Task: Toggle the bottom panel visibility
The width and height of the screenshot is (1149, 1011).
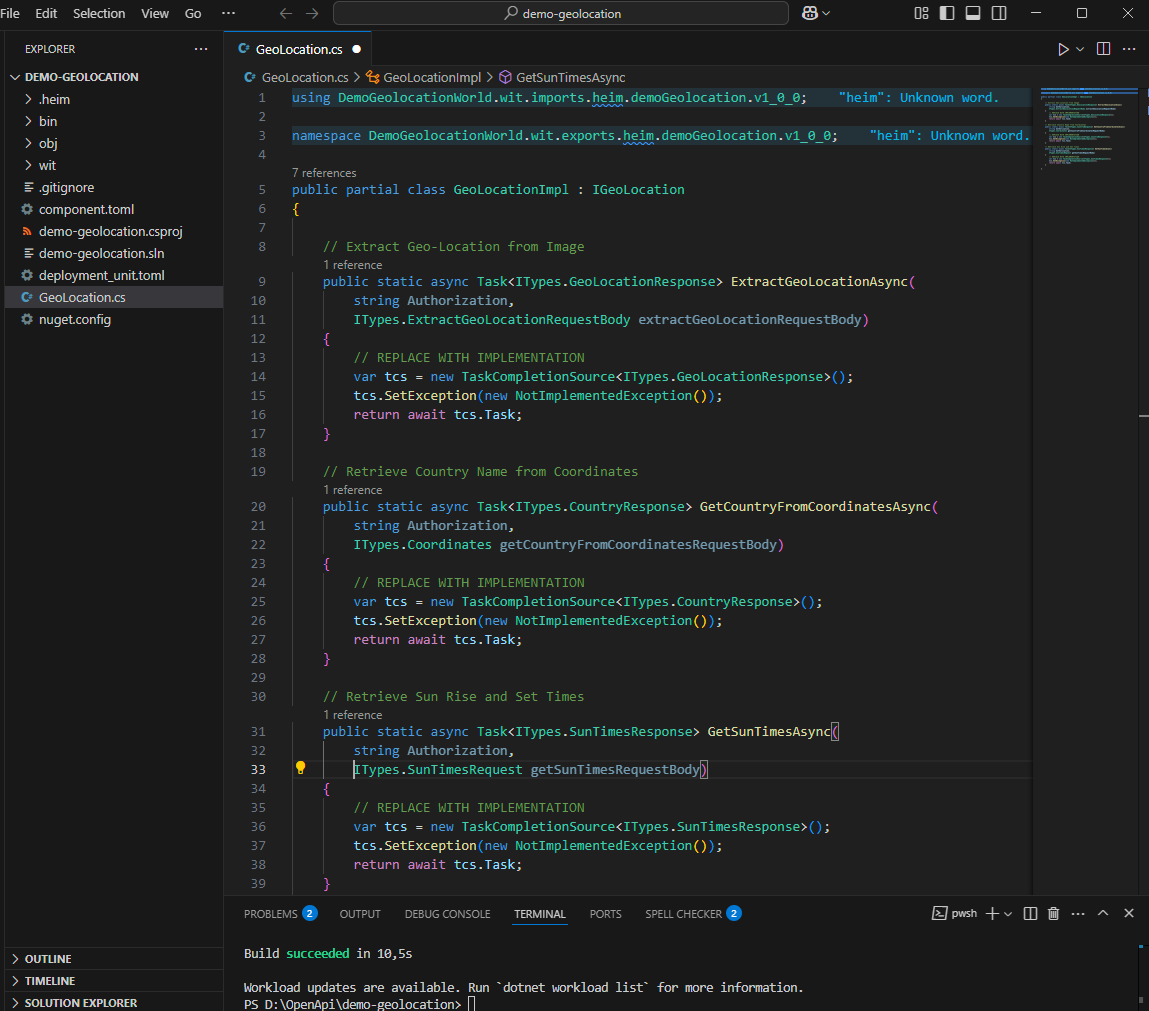Action: (972, 13)
